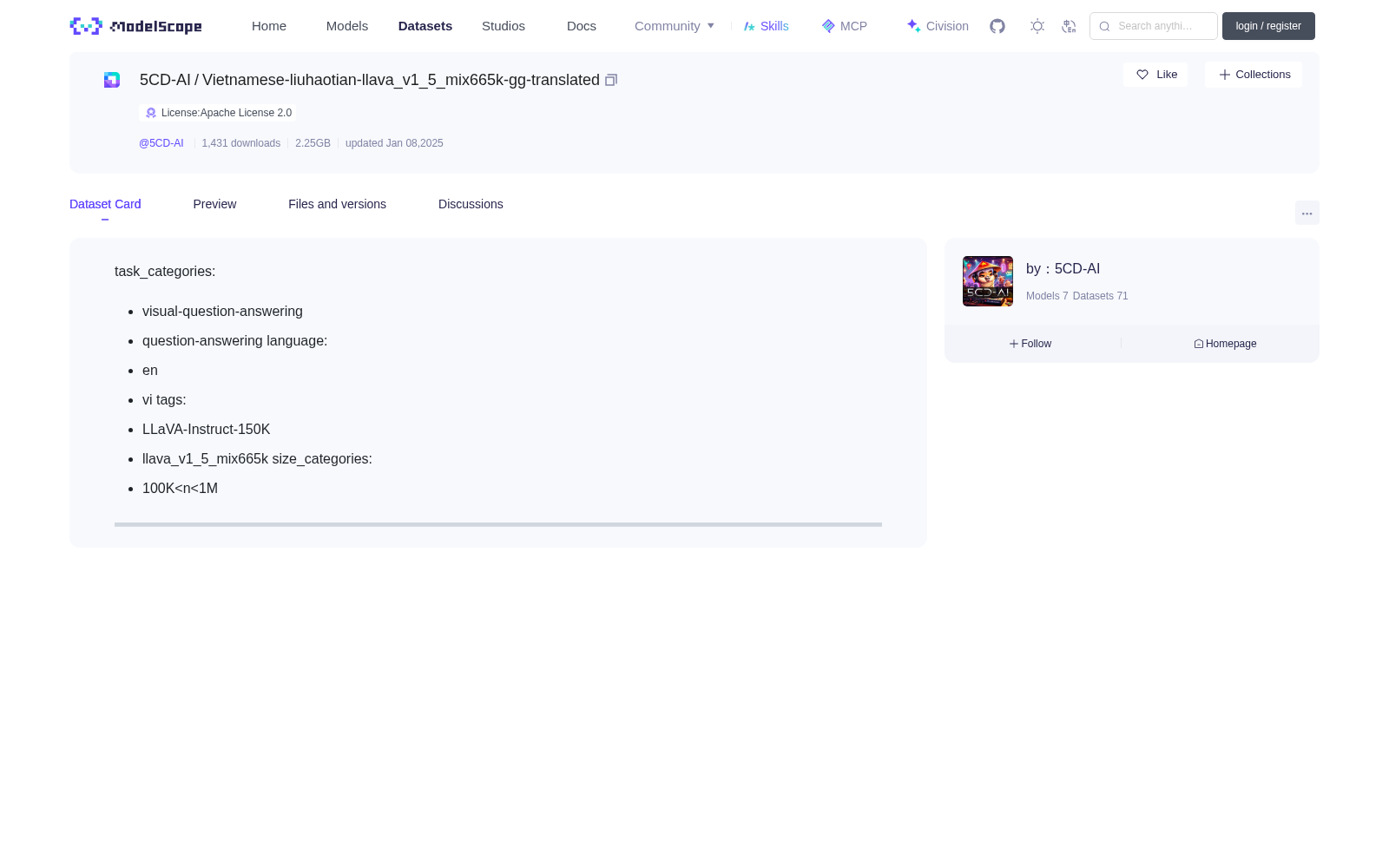The width and height of the screenshot is (1389, 868).
Task: Click the login / register button
Action: 1268,26
